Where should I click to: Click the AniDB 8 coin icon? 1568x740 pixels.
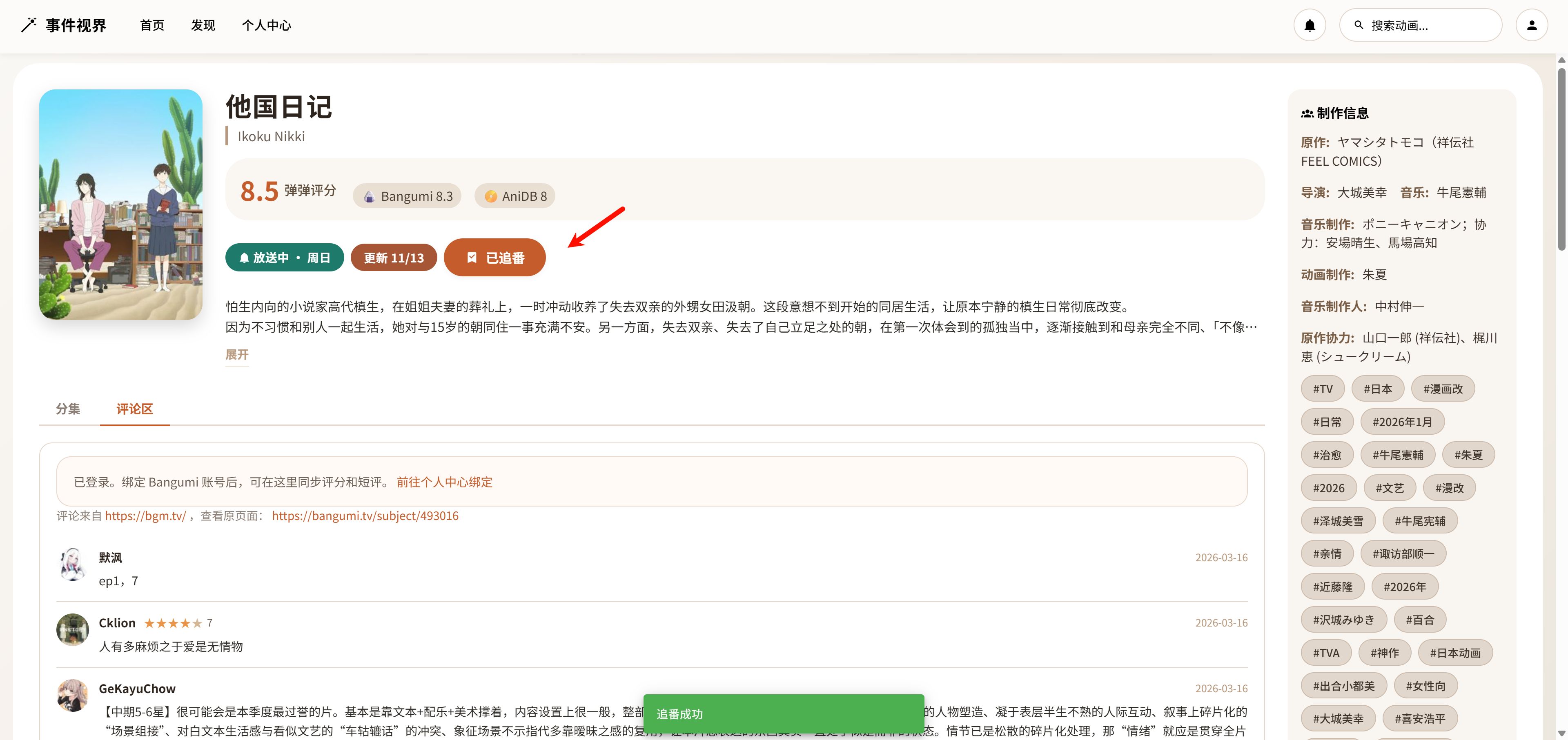tap(490, 196)
